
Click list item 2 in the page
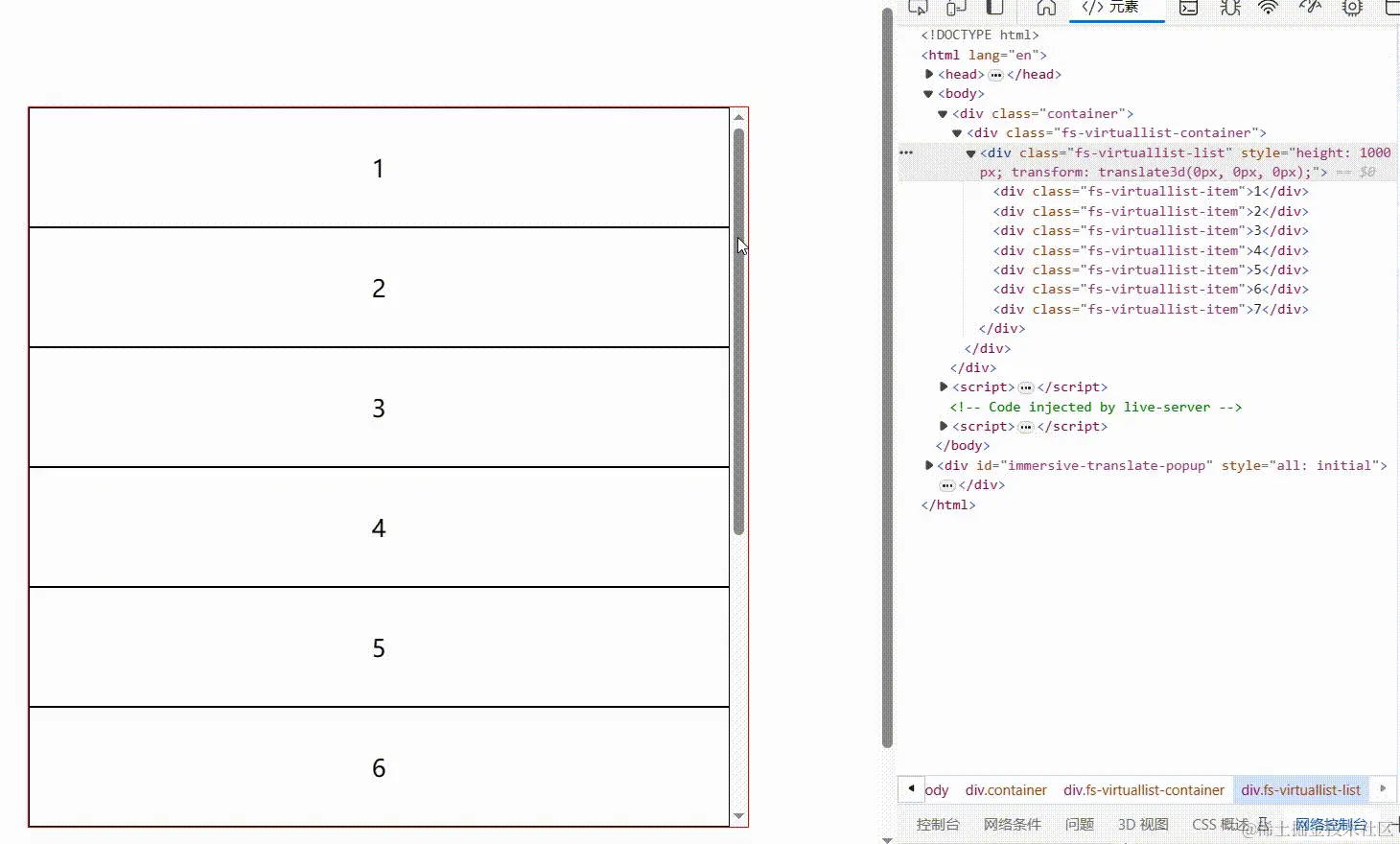pyautogui.click(x=379, y=288)
